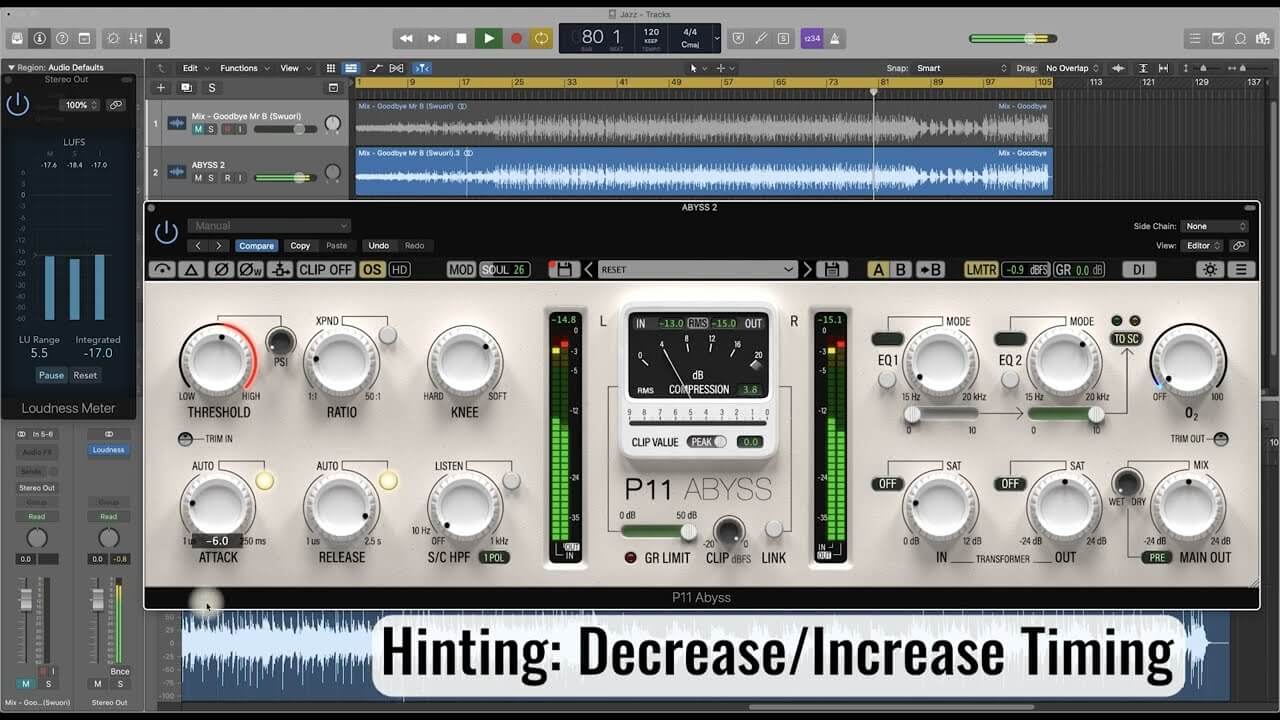Open the Functions menu in Tracks area

[243, 68]
